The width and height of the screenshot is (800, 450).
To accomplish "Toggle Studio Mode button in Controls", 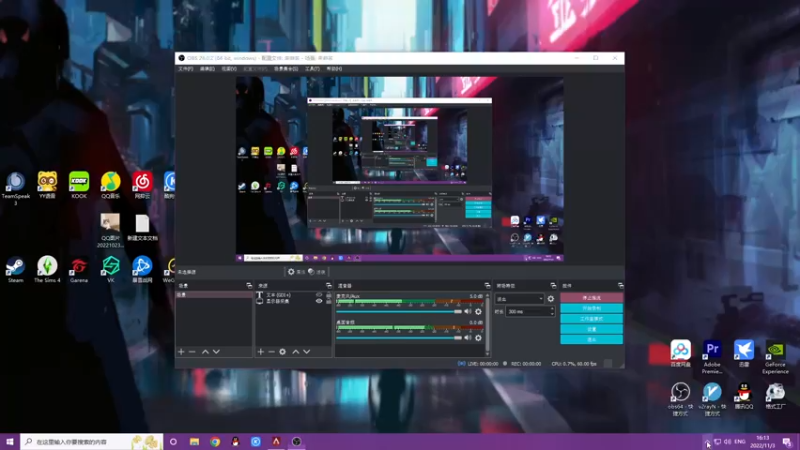I will (591, 319).
